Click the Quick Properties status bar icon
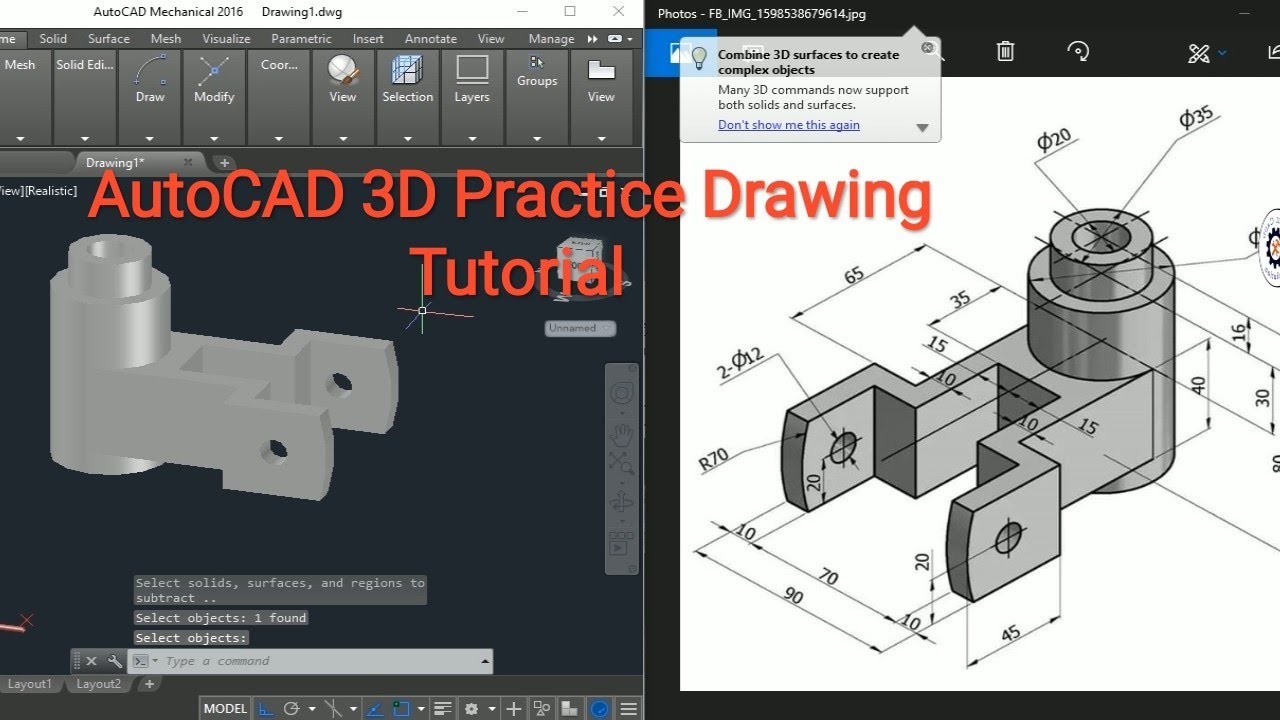Screen dimensions: 1280x720 [443, 709]
